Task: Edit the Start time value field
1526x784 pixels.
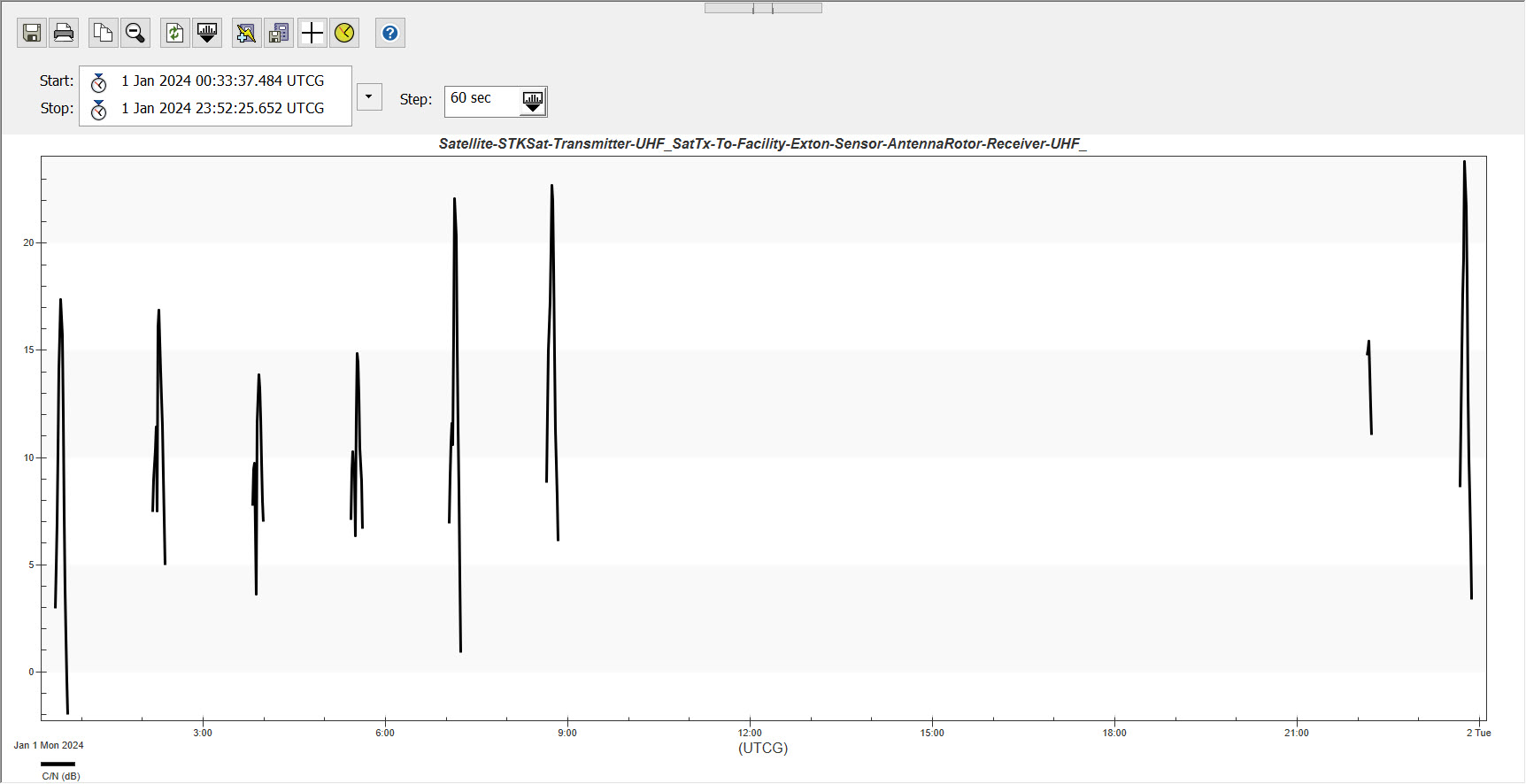Action: click(222, 81)
